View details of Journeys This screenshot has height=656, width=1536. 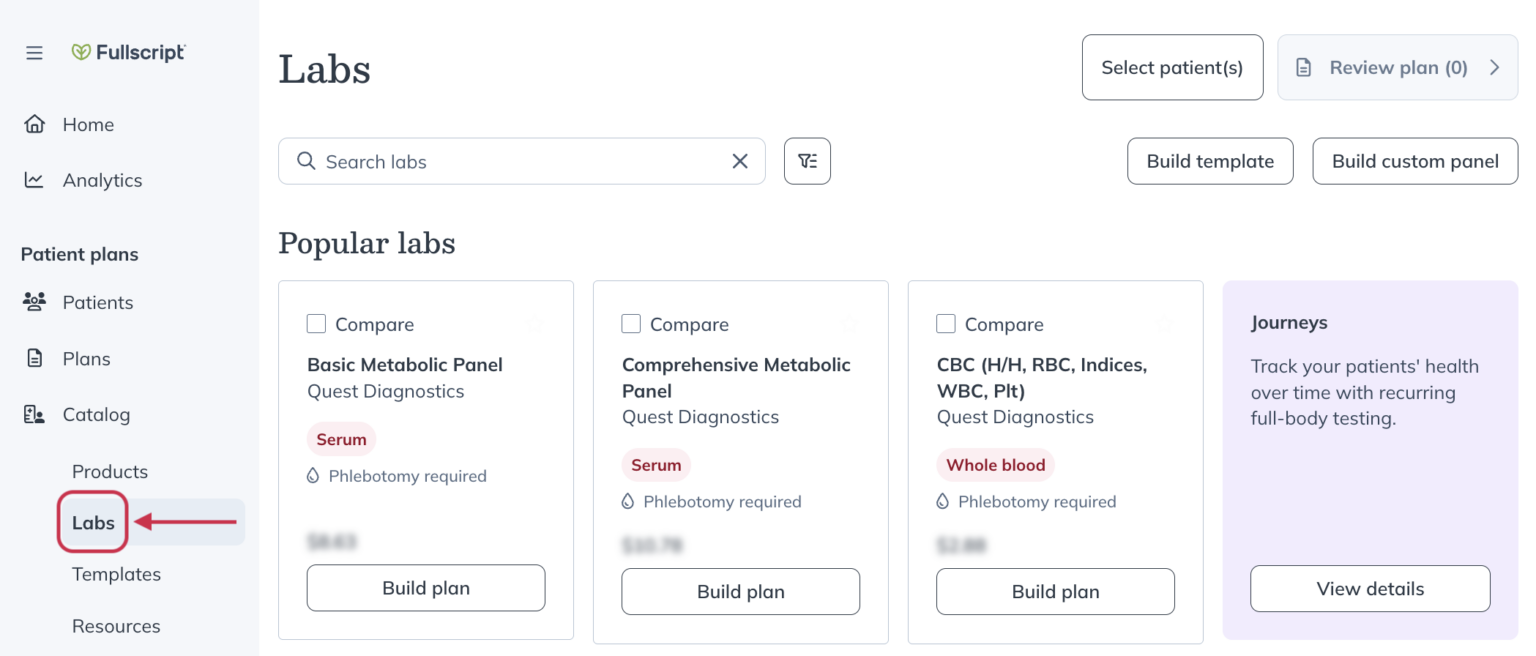1370,588
